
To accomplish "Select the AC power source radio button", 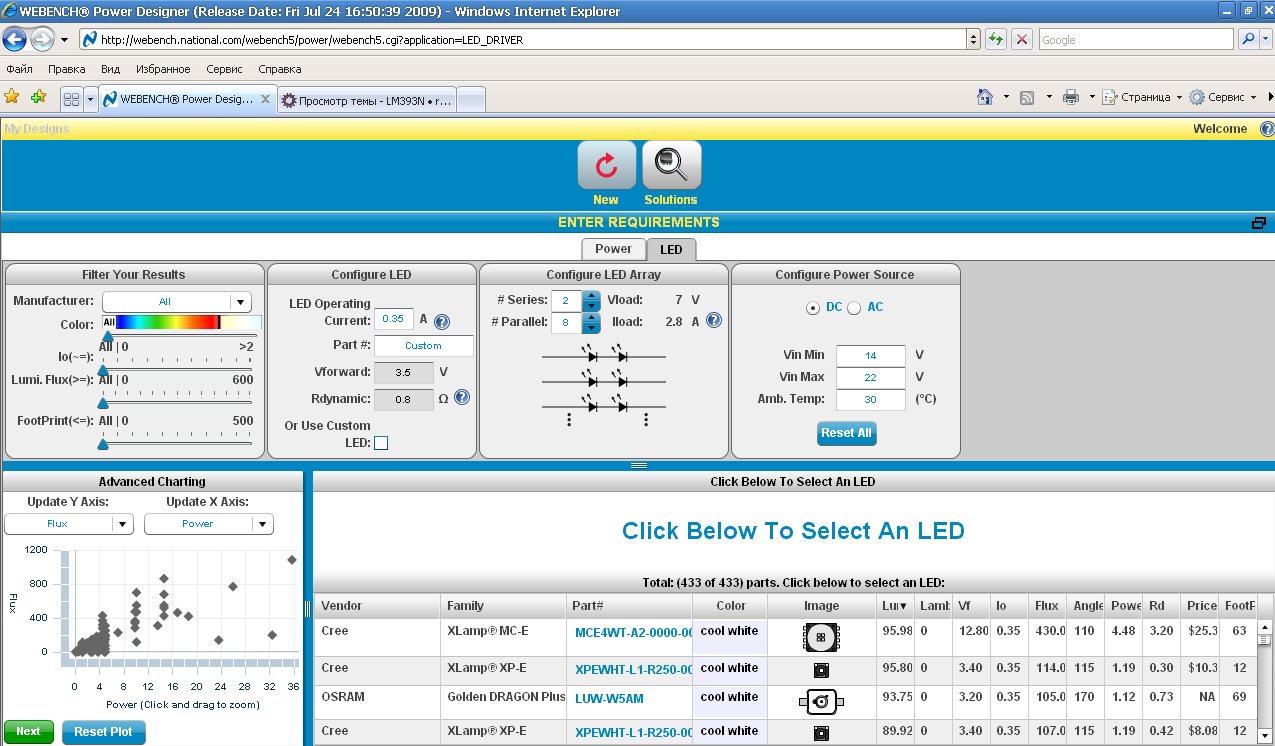I will (854, 308).
